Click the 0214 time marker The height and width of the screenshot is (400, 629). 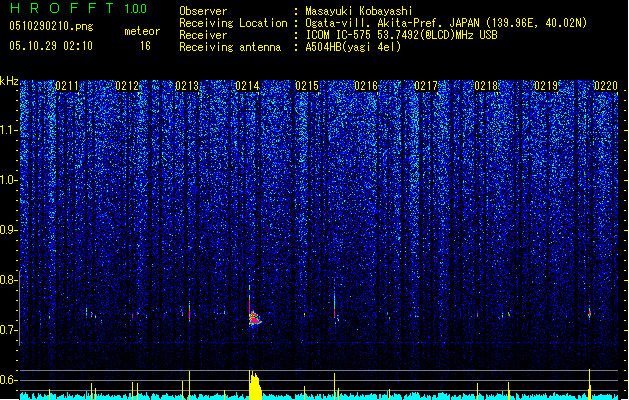point(247,85)
